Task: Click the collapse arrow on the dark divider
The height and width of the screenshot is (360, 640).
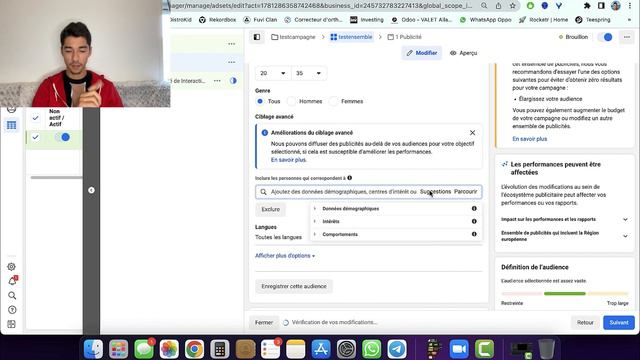Action: (91, 190)
